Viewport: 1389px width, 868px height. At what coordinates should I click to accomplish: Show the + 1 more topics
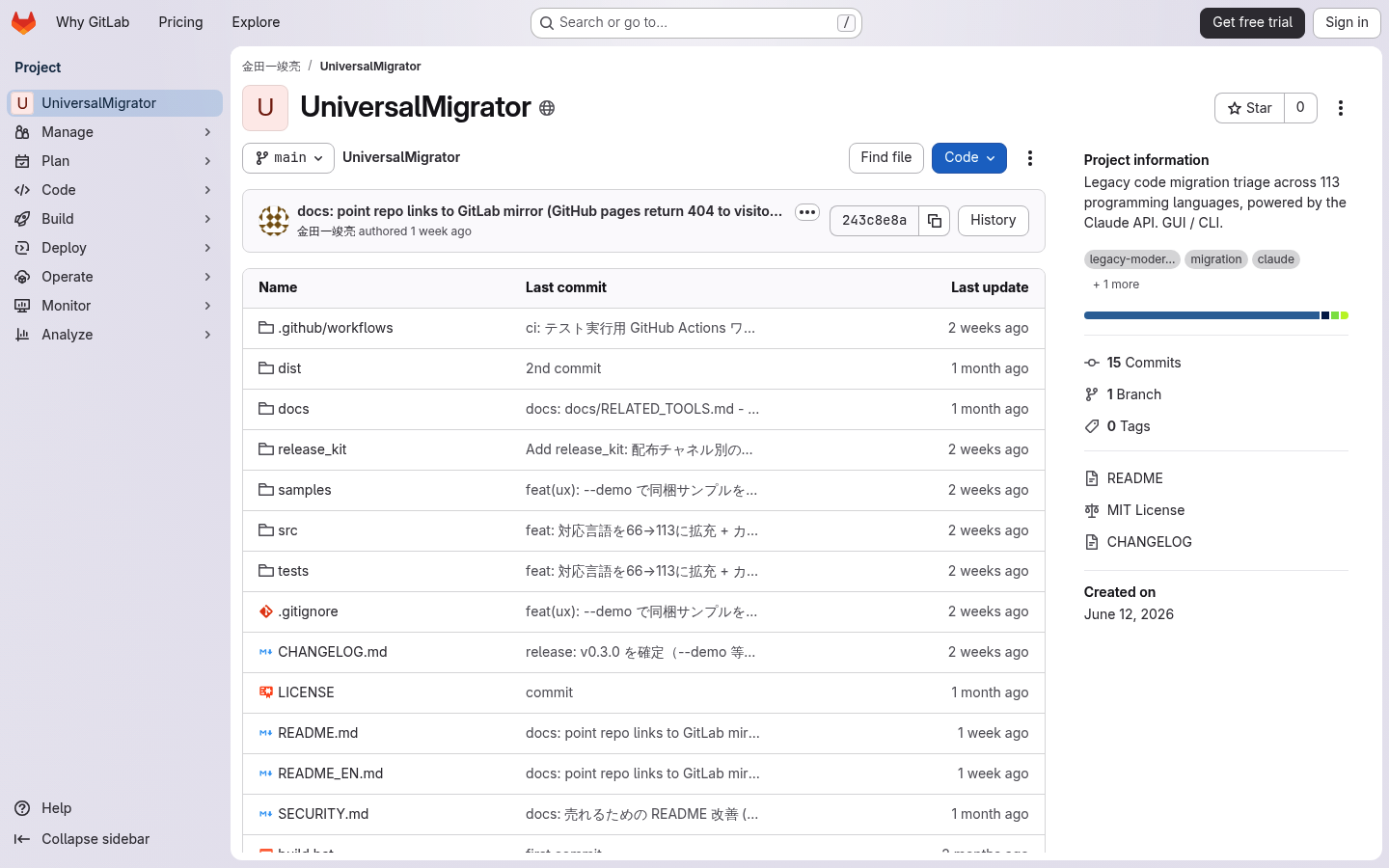pos(1116,285)
